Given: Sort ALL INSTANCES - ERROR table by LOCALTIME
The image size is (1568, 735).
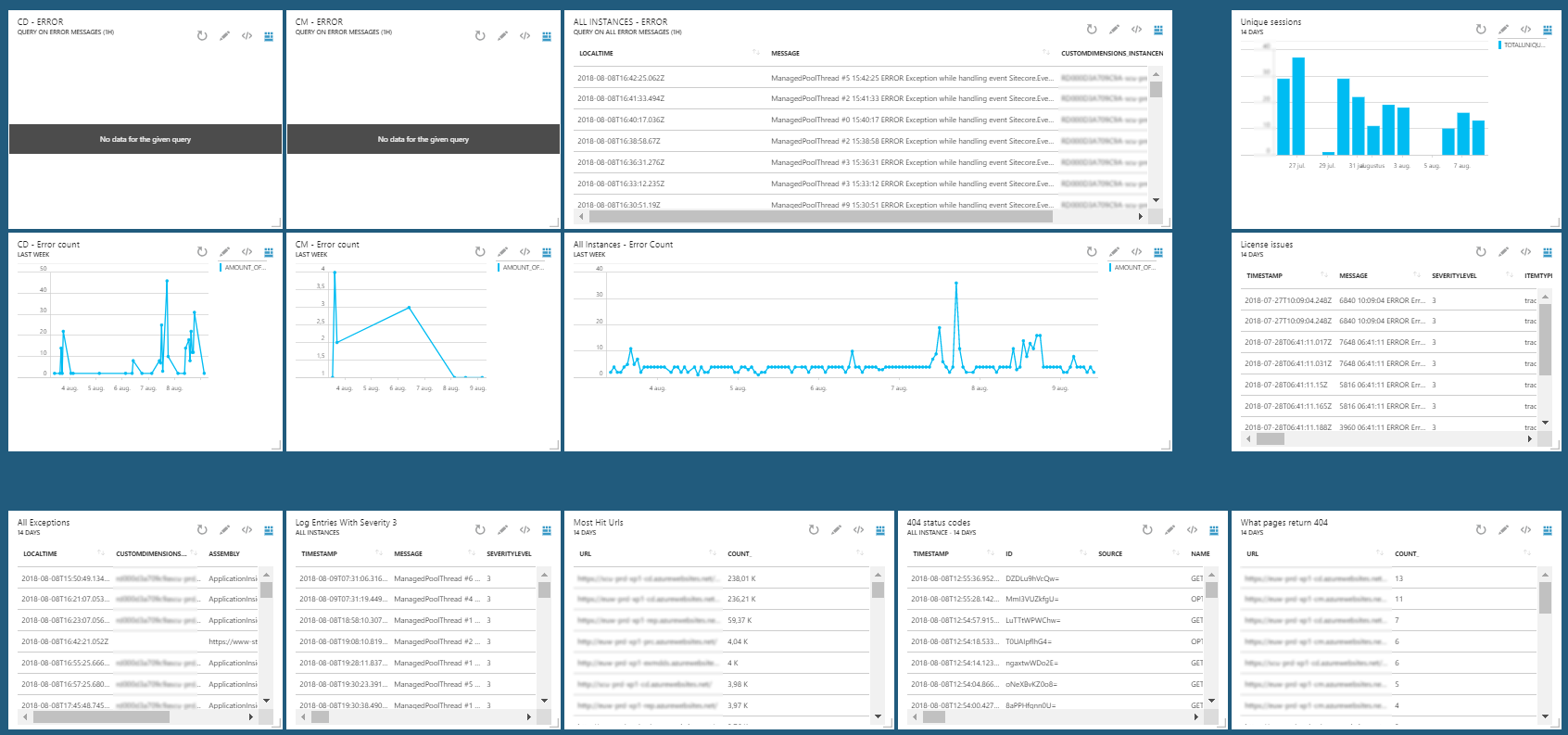Looking at the screenshot, I should 596,53.
